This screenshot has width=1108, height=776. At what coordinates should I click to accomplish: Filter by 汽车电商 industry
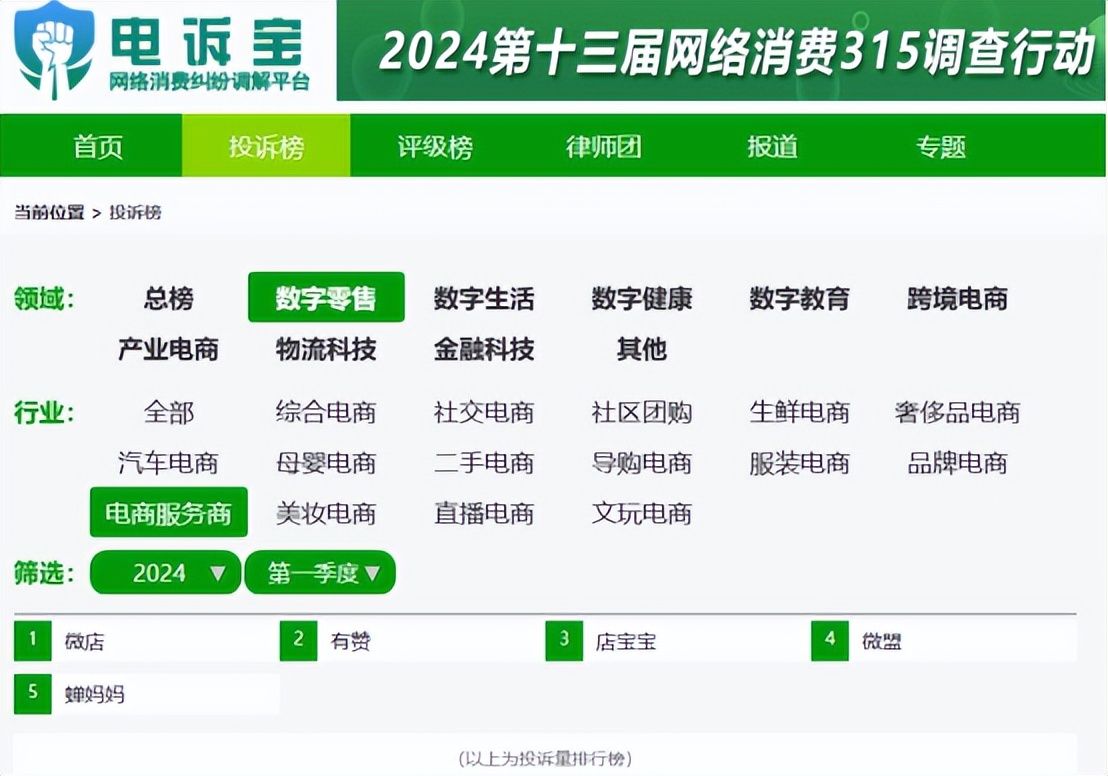pyautogui.click(x=168, y=462)
